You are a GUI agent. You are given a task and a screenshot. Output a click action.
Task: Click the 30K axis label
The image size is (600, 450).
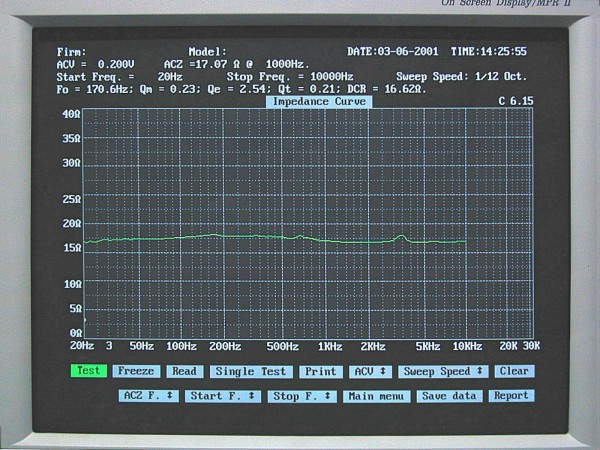[532, 346]
